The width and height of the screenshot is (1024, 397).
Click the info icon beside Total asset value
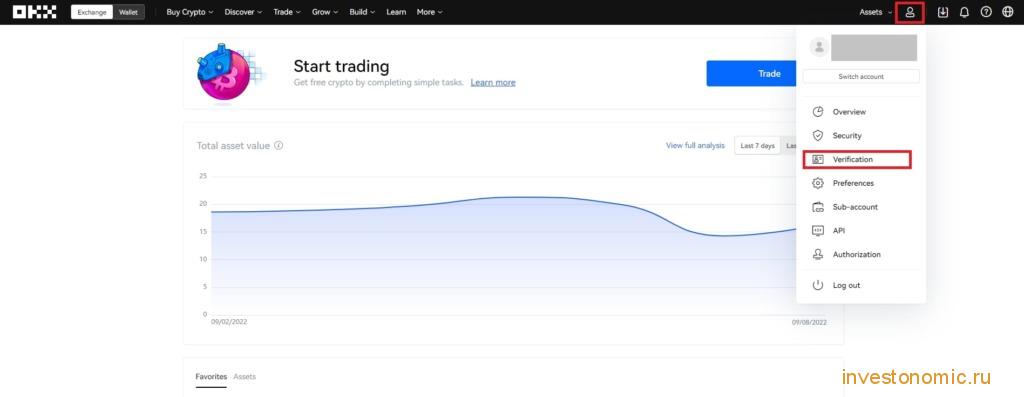[x=279, y=146]
